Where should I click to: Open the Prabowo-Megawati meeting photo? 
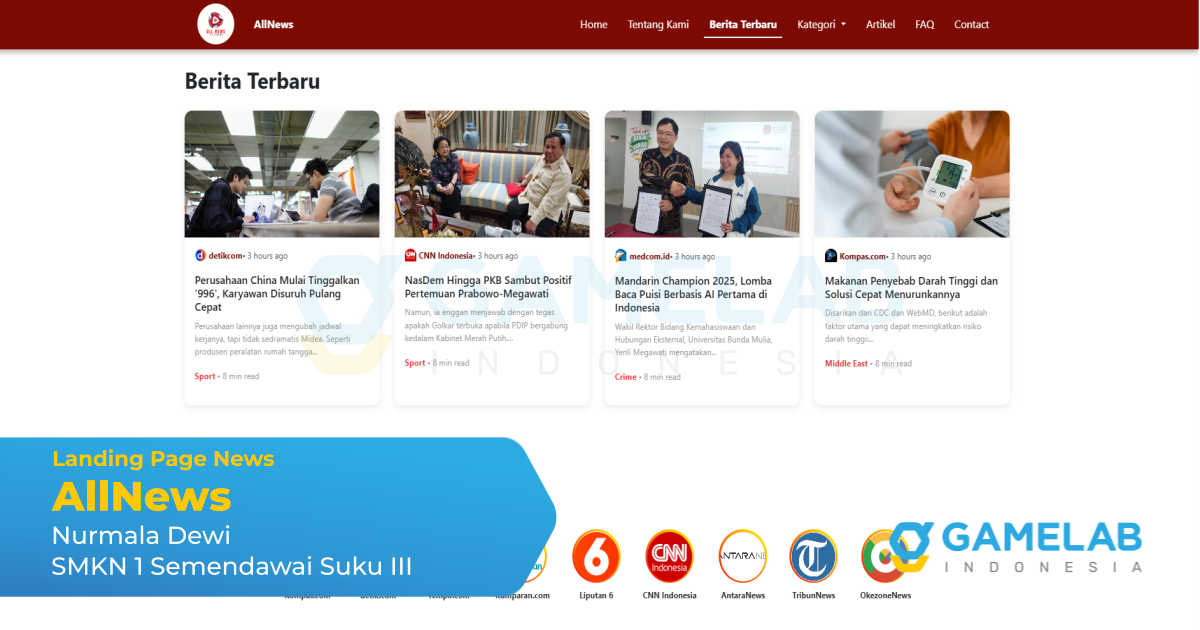[492, 174]
